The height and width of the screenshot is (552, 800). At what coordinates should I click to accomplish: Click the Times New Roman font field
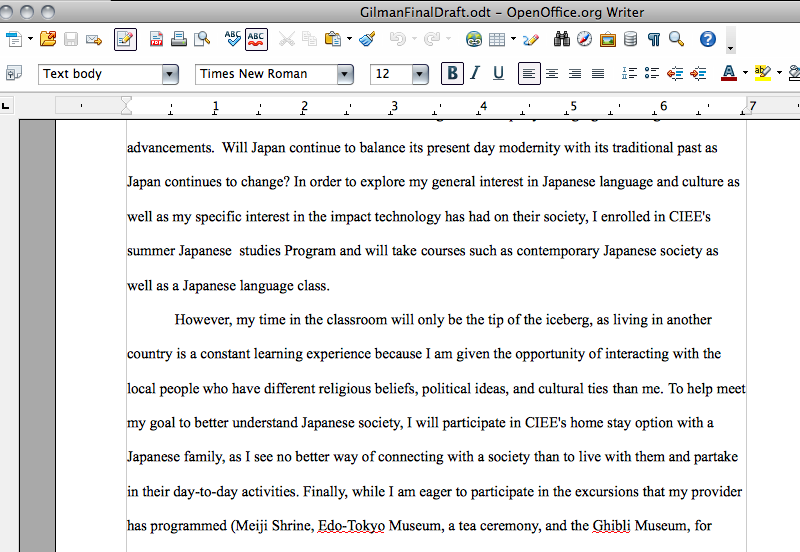tap(266, 74)
